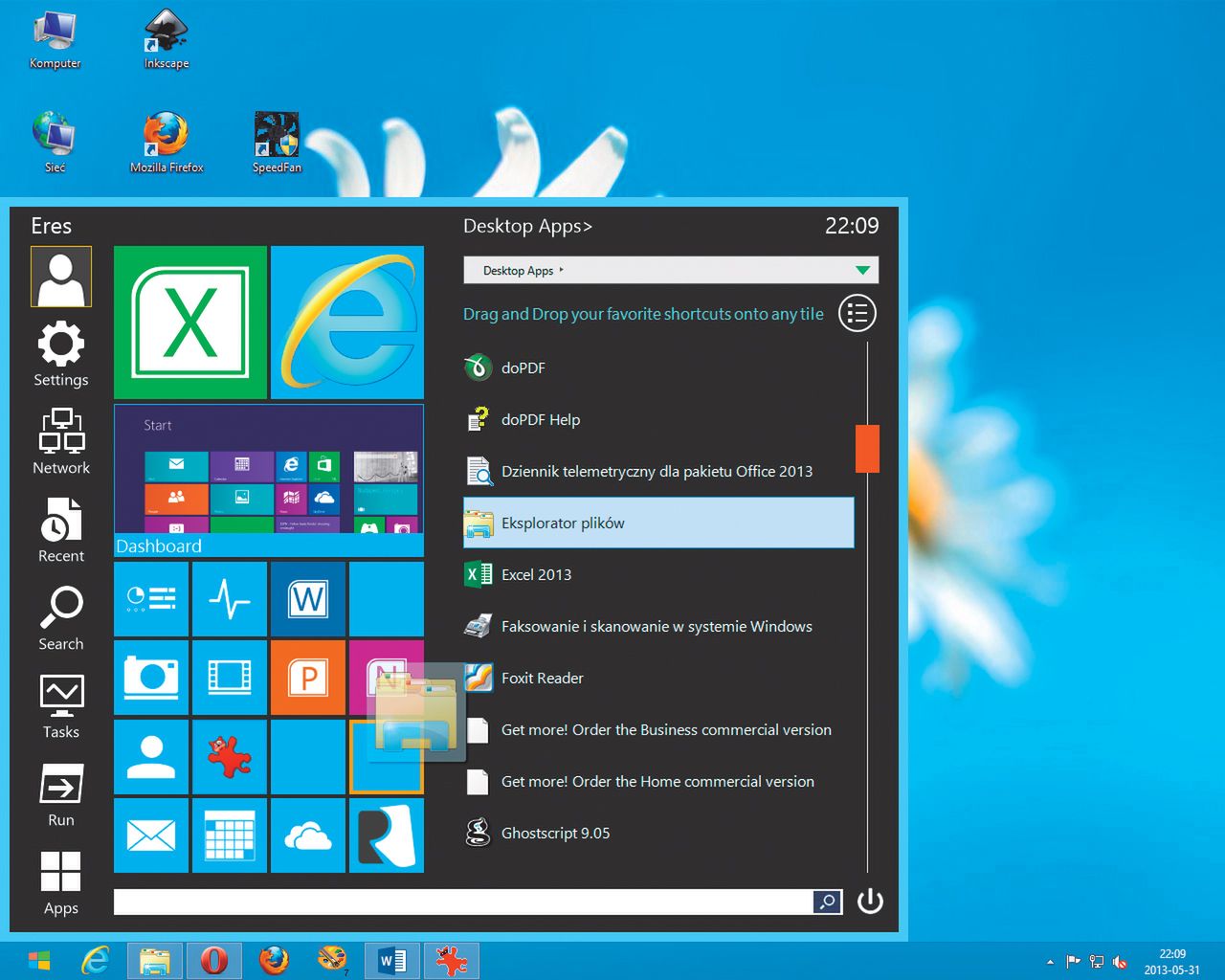
Task: Click Order the Home commercial version
Action: [658, 781]
